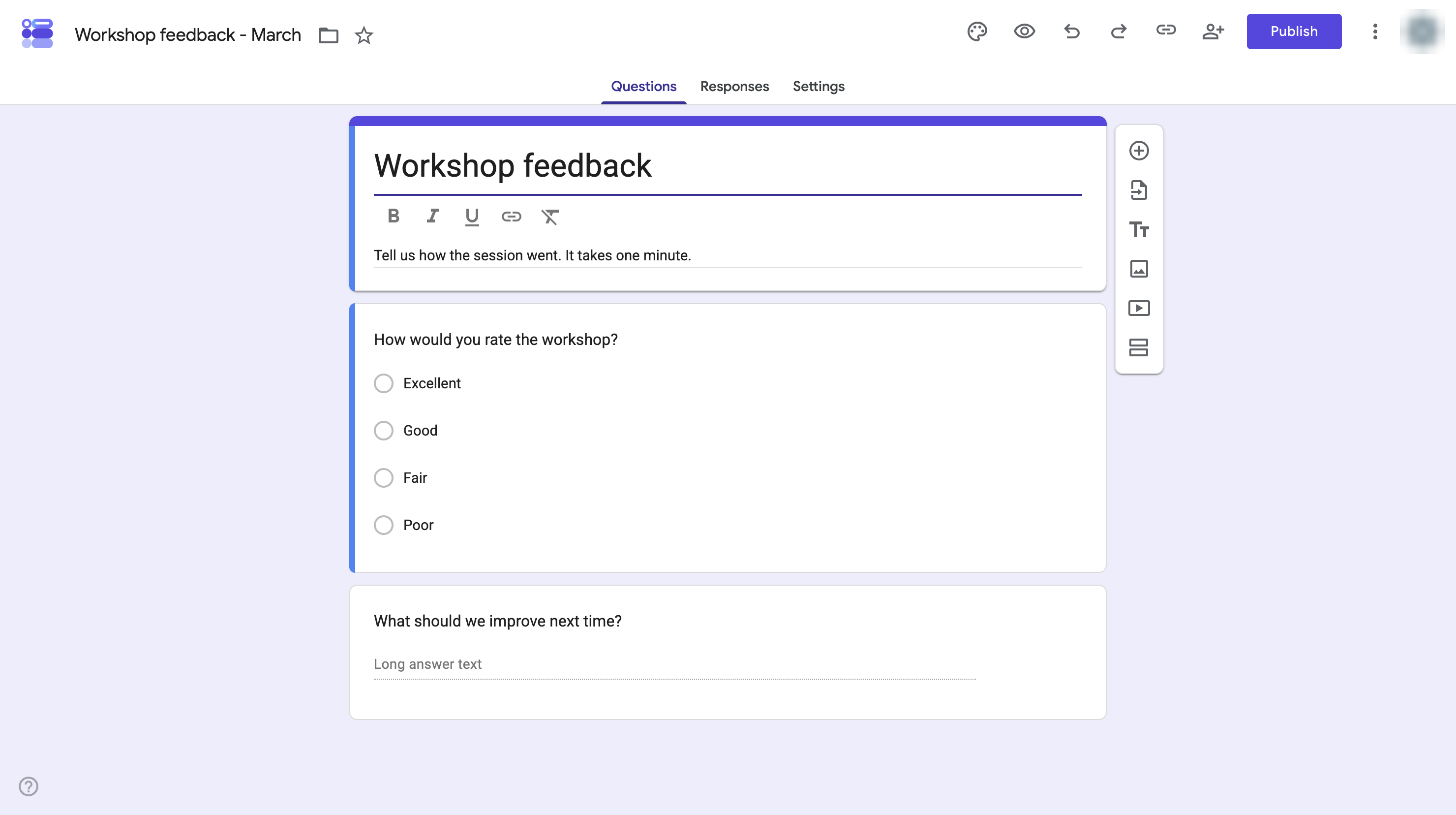
Task: Star the Workshop feedback form
Action: click(364, 35)
